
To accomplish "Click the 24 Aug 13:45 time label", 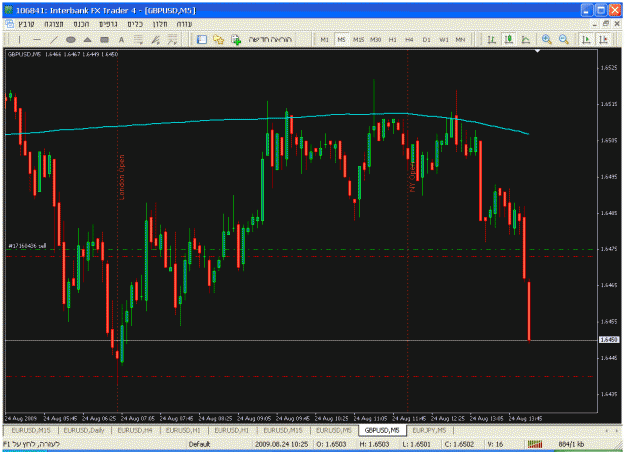I will 525,419.
